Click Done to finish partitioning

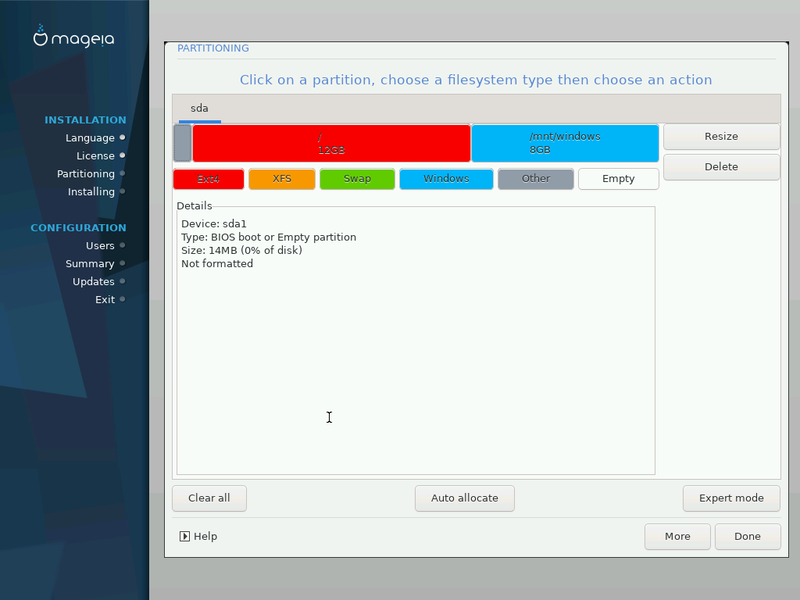pos(747,536)
